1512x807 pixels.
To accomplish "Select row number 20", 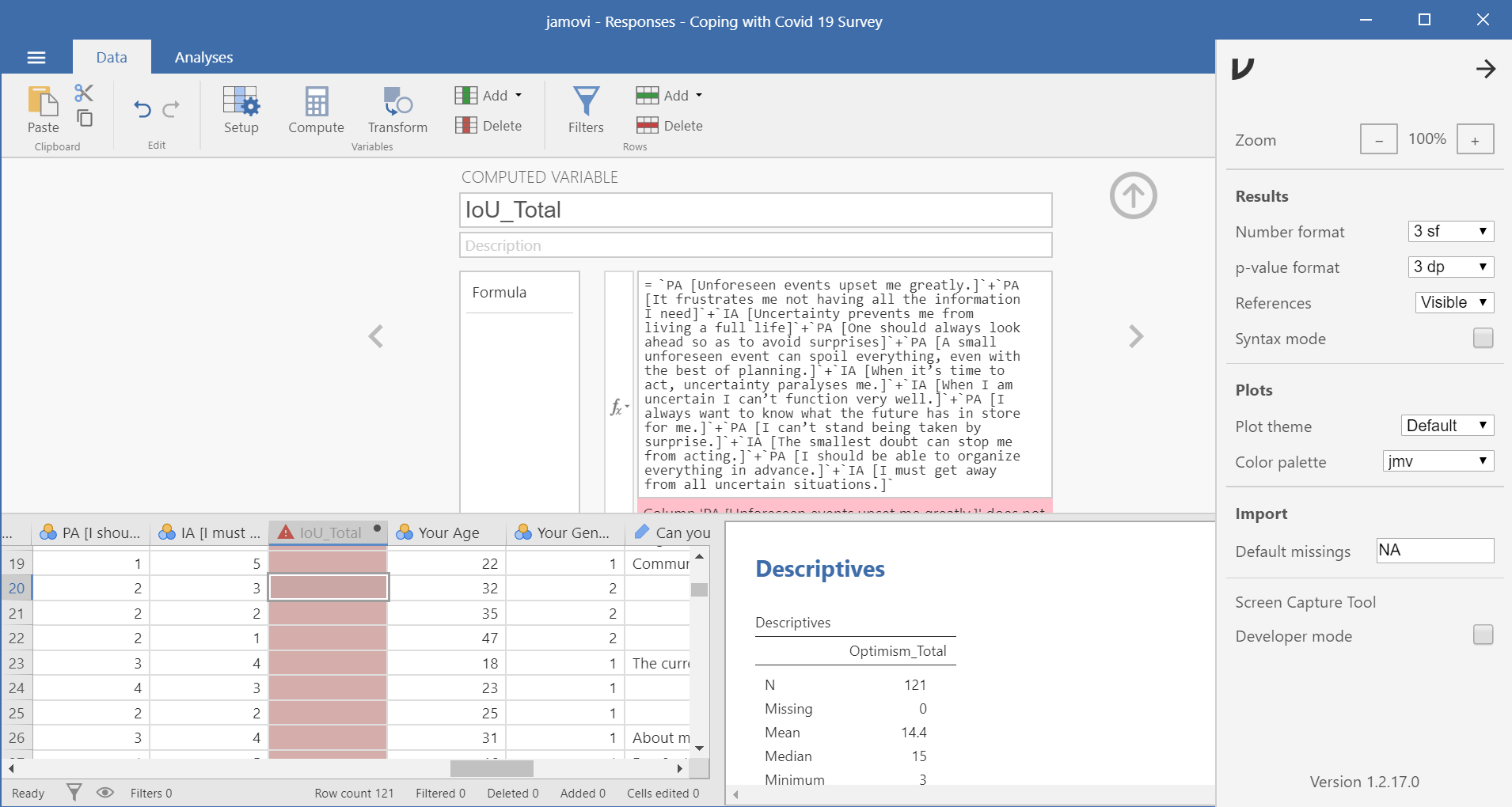I will coord(17,588).
